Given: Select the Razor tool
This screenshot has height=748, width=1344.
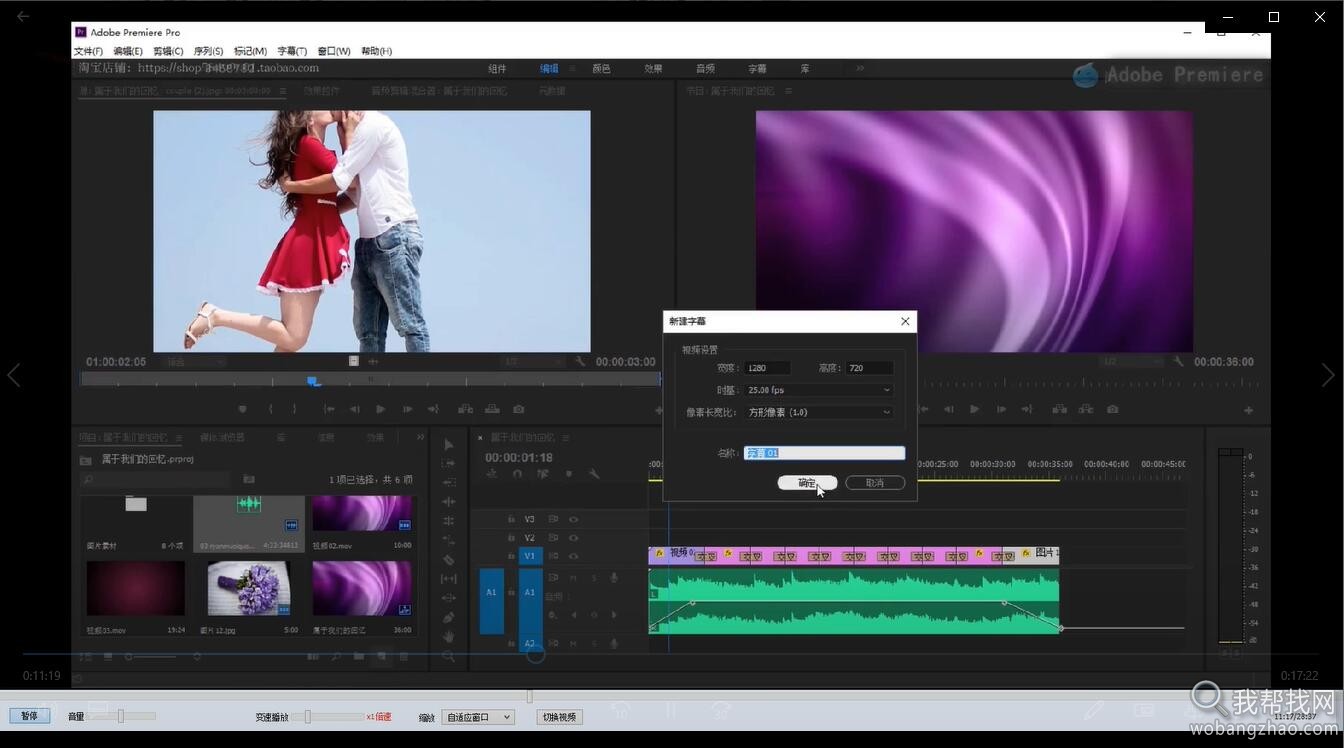Looking at the screenshot, I should (x=449, y=560).
